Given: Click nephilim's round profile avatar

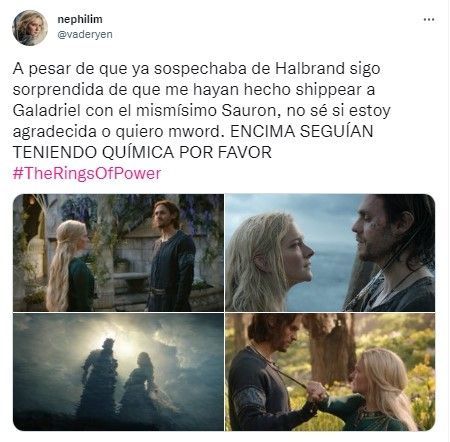Looking at the screenshot, I should (x=30, y=28).
